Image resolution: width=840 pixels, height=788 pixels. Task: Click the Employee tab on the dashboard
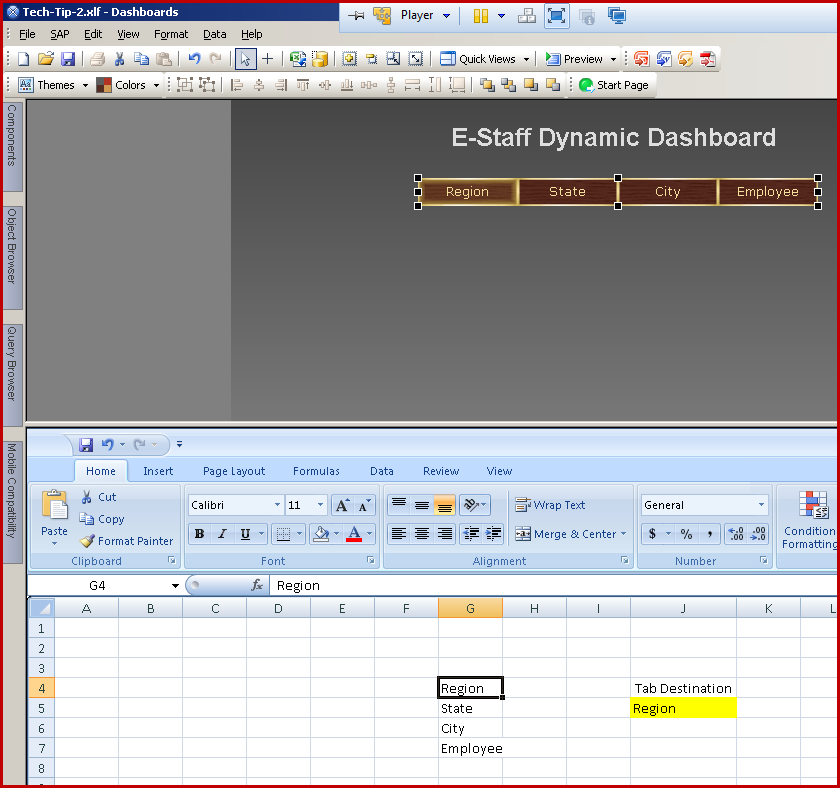[x=767, y=191]
